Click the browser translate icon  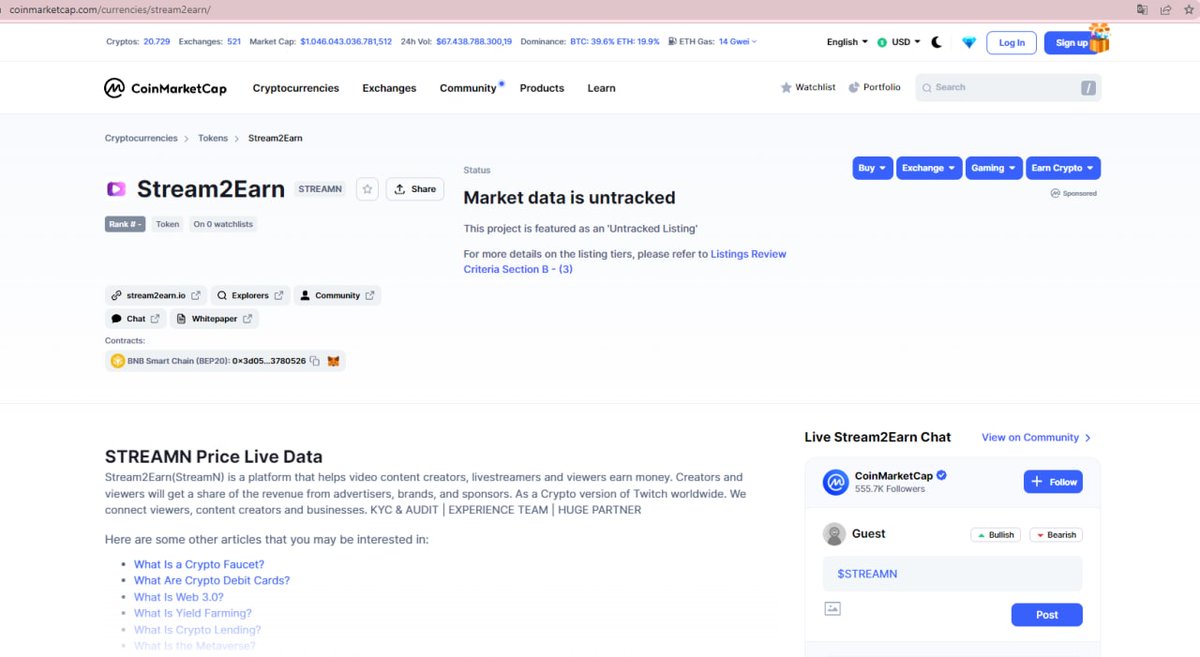(1142, 9)
